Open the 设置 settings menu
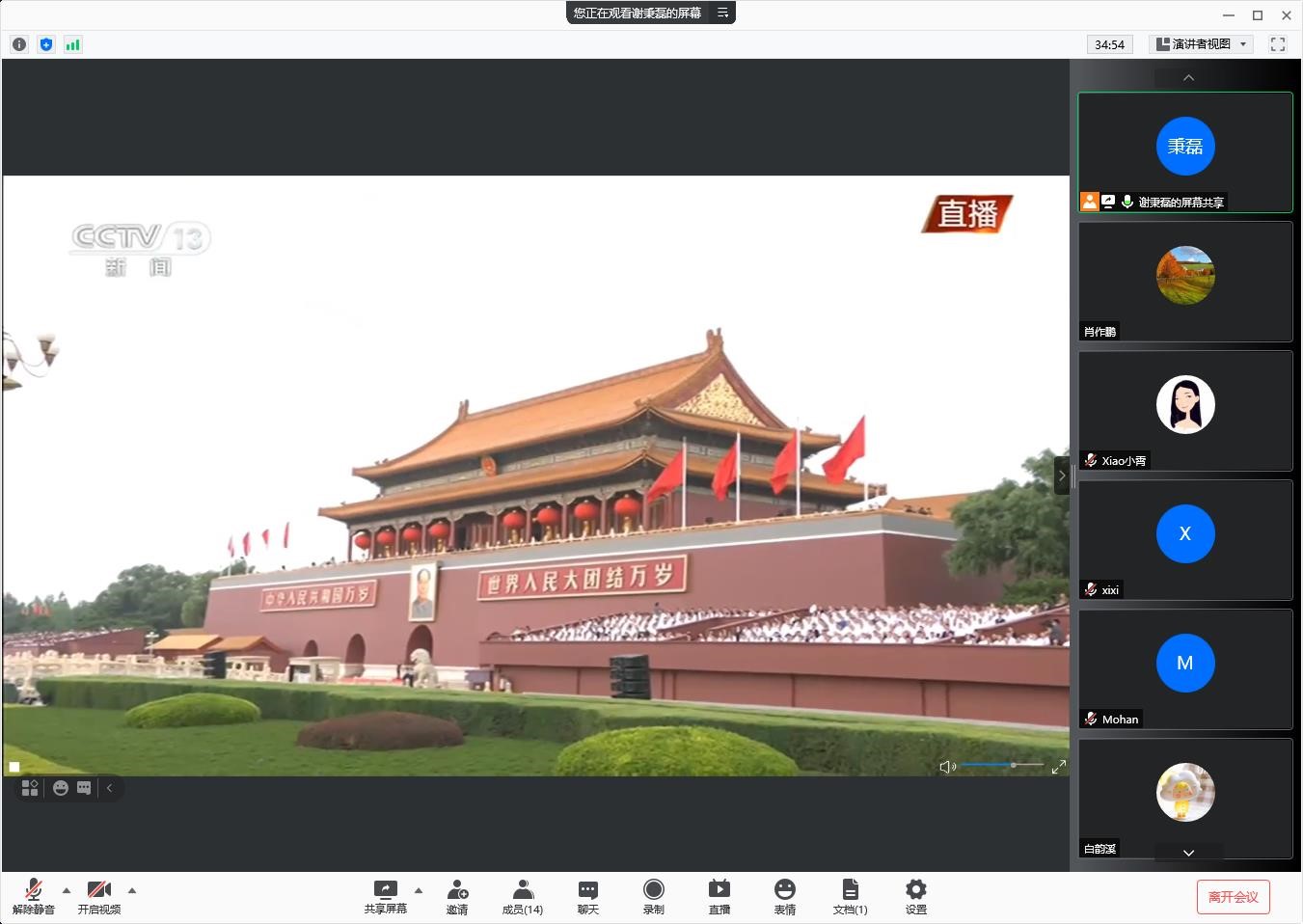Screen dimensions: 1303x924 915,896
